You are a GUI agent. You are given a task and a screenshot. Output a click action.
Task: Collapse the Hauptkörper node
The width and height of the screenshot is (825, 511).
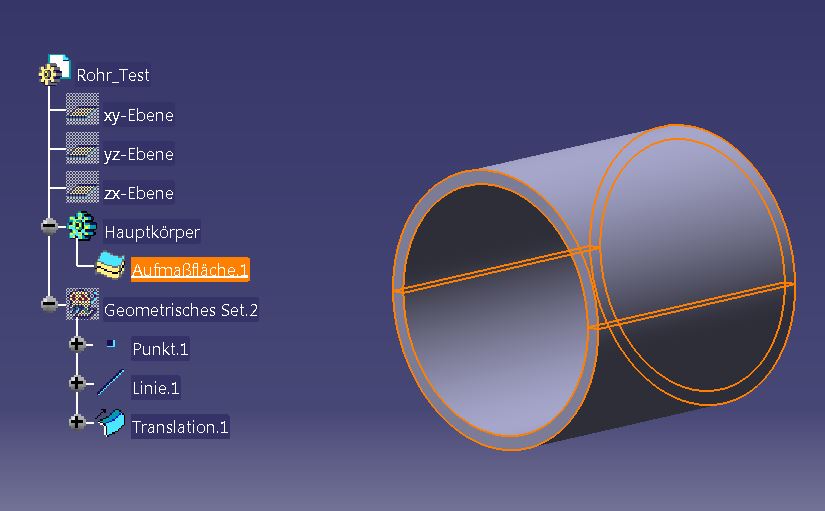49,226
